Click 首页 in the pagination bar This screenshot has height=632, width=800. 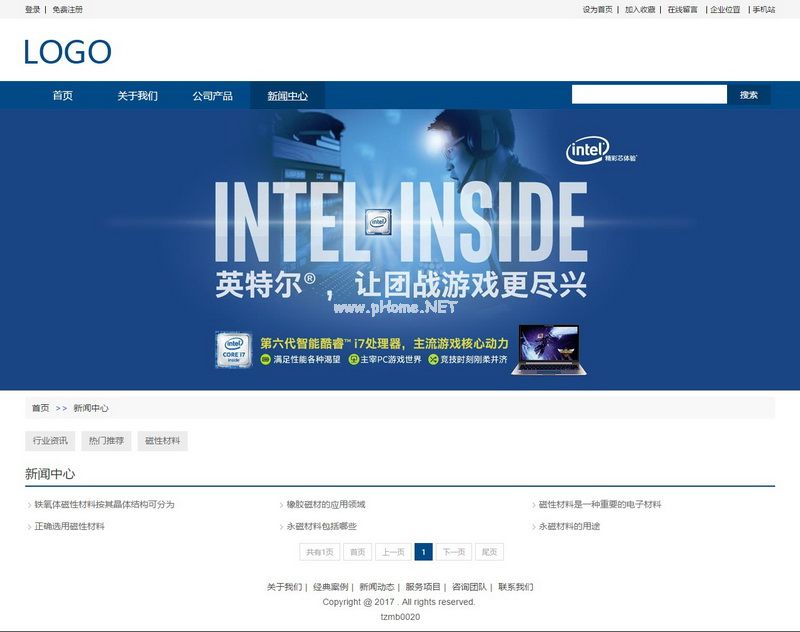[x=358, y=552]
